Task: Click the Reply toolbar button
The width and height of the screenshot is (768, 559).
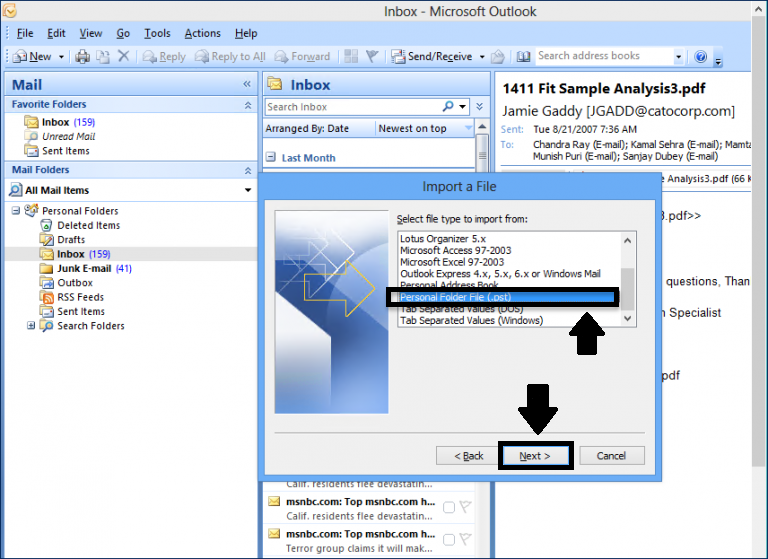Action: (164, 57)
